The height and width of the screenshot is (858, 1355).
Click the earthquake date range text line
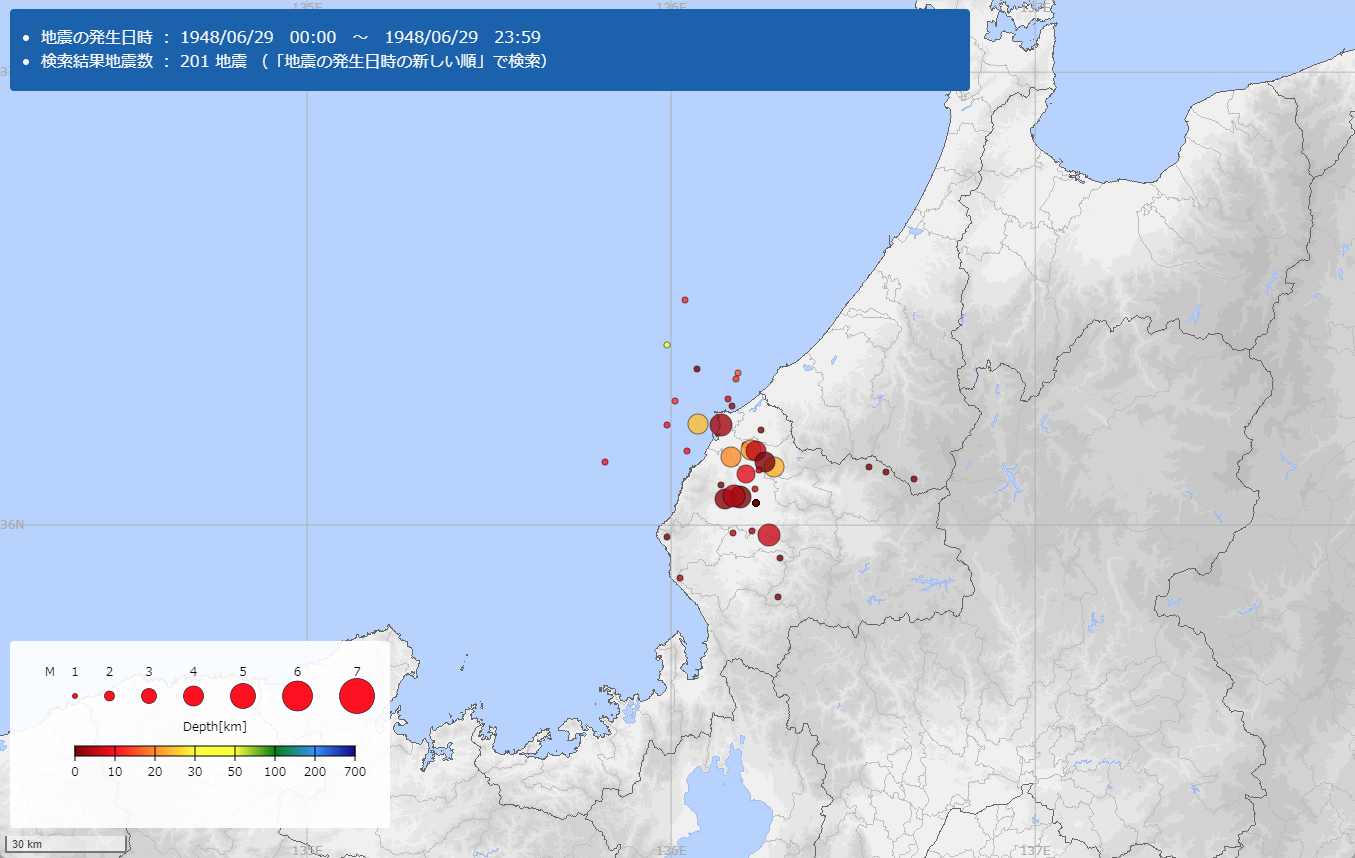291,37
